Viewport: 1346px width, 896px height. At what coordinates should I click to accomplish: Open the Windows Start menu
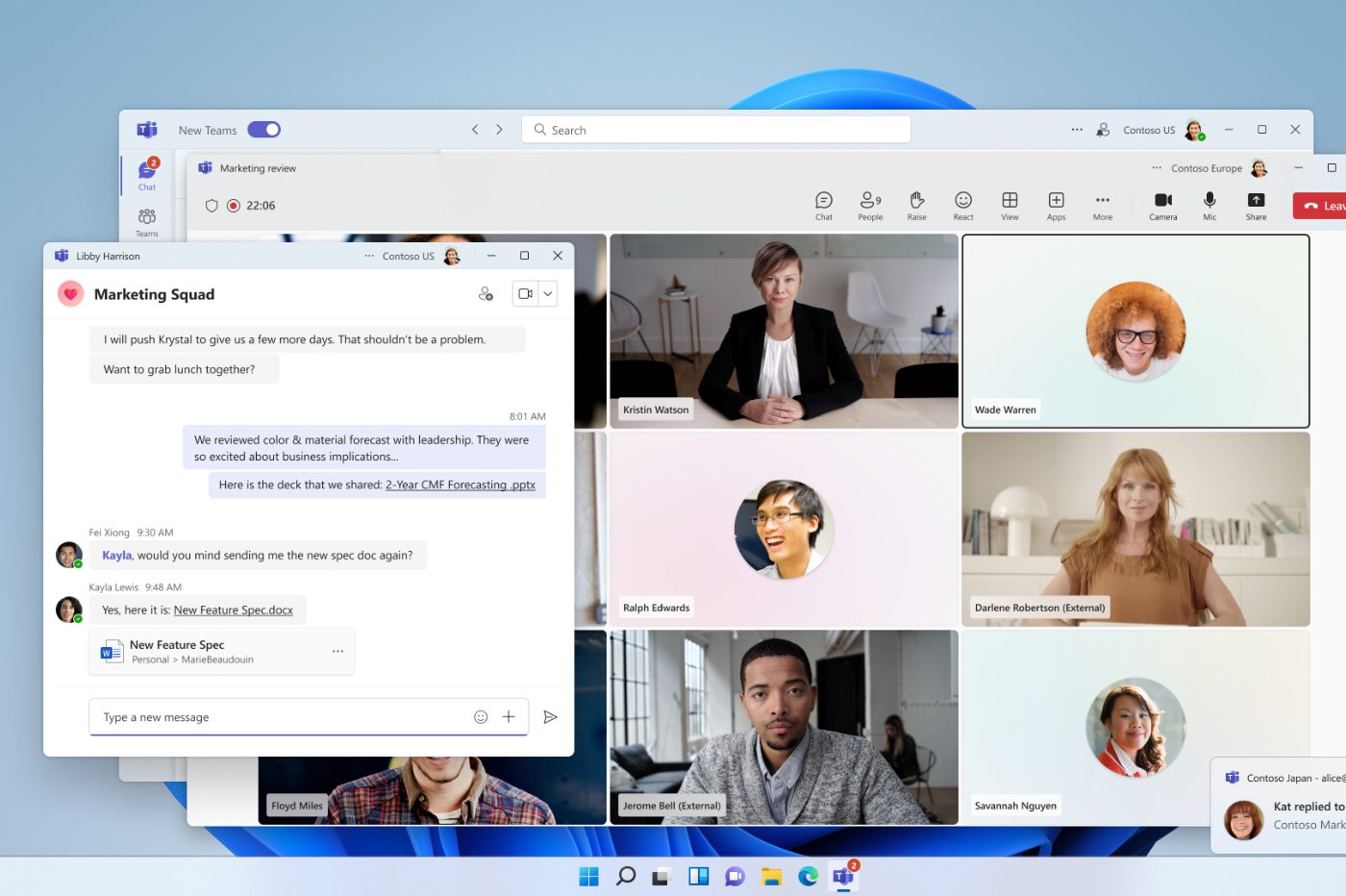(589, 876)
